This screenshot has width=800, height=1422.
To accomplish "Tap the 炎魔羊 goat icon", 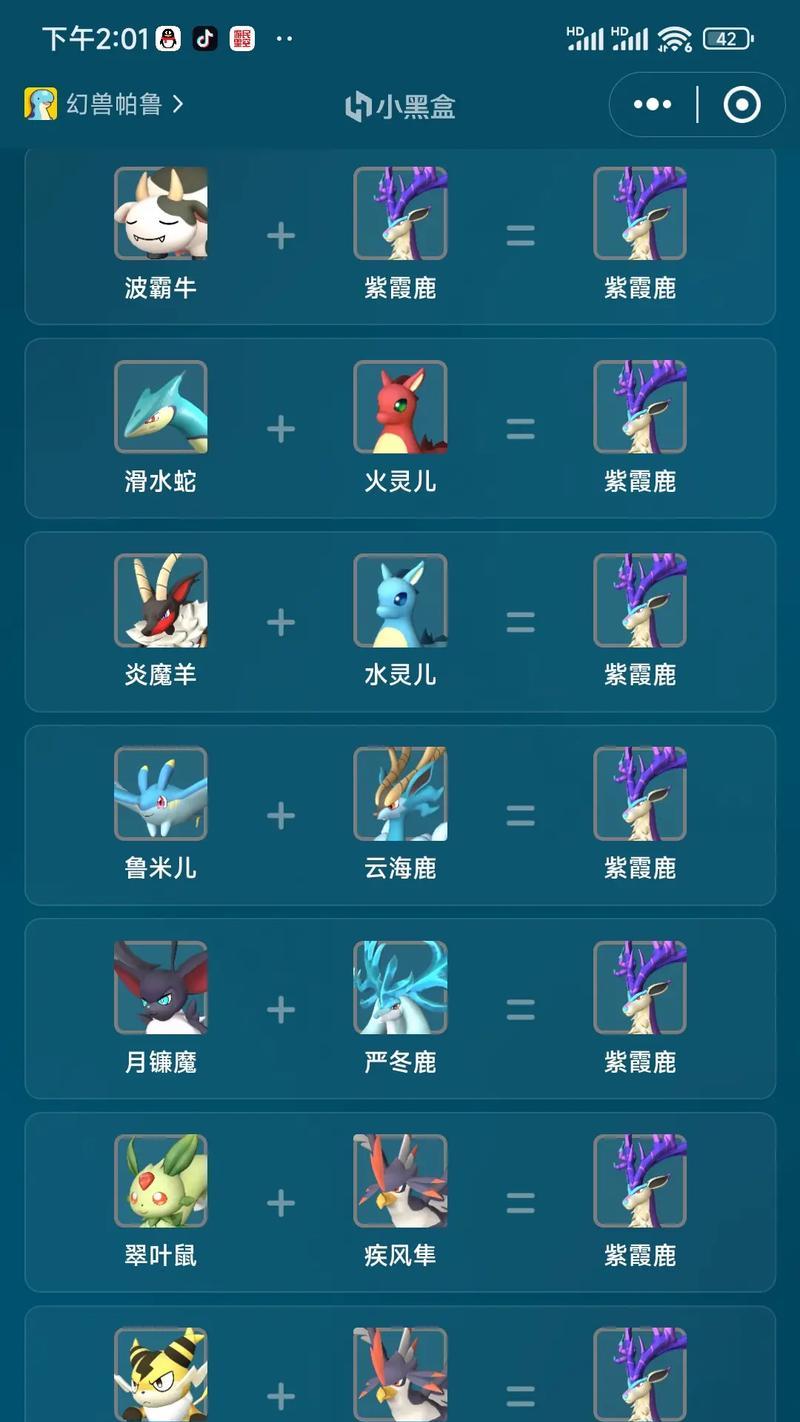I will coord(161,600).
